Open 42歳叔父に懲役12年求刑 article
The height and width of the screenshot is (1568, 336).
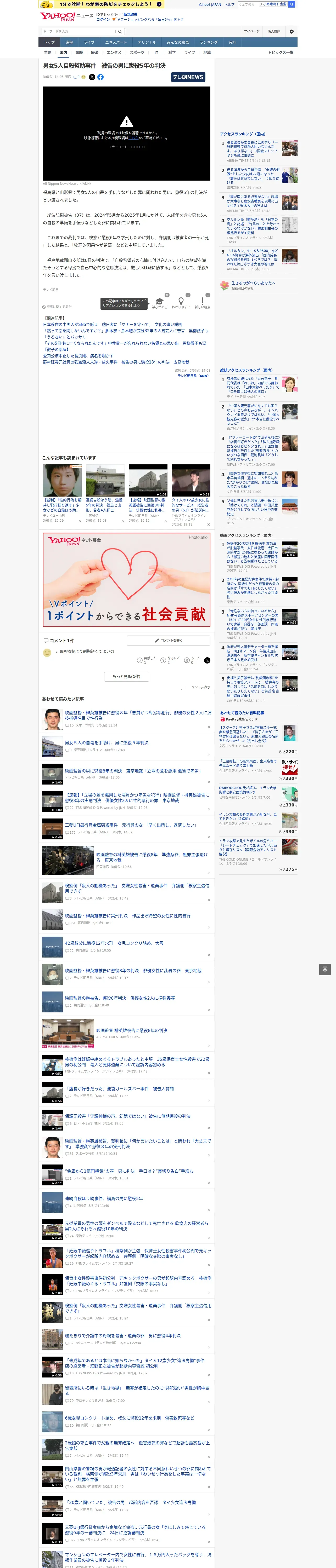click(x=114, y=943)
